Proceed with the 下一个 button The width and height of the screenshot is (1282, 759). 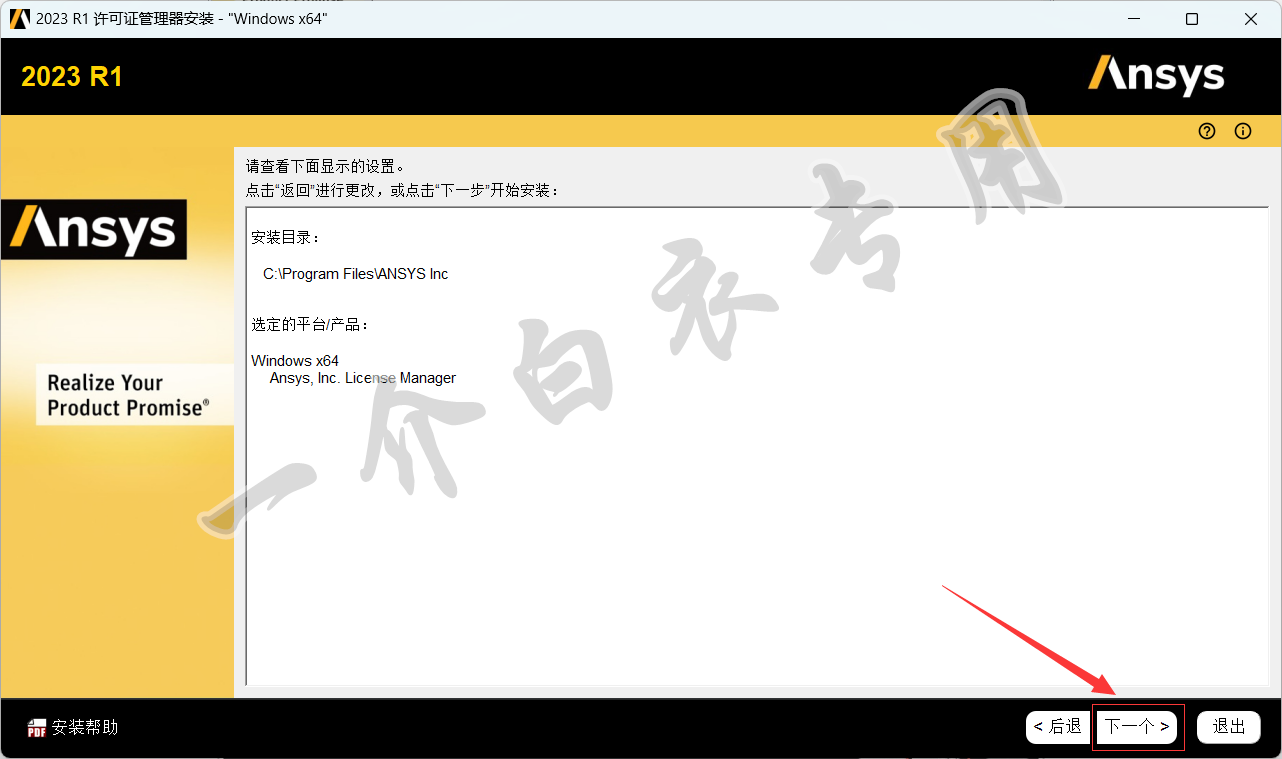1137,727
